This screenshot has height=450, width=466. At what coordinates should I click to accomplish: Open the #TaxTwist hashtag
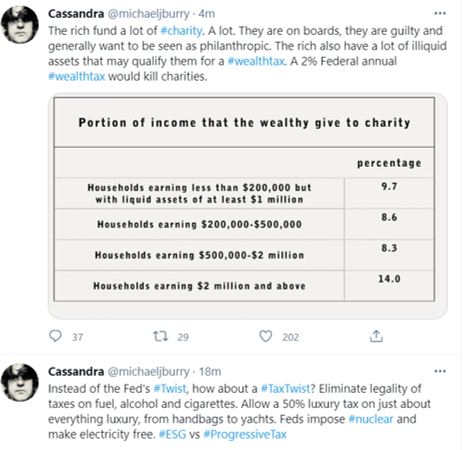click(x=286, y=388)
